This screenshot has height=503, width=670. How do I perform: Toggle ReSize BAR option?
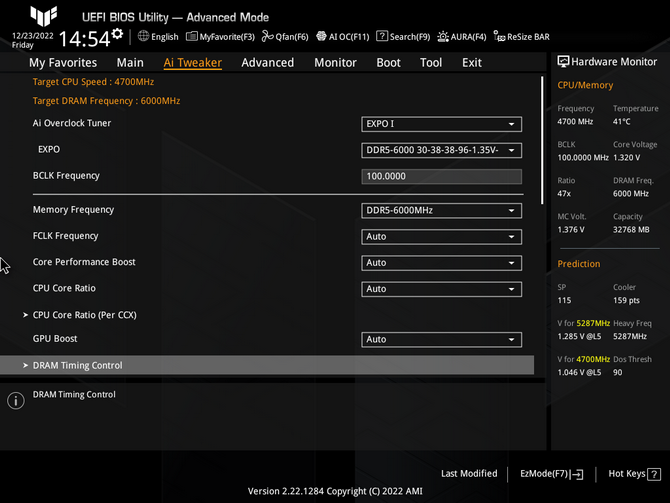pyautogui.click(x=521, y=37)
